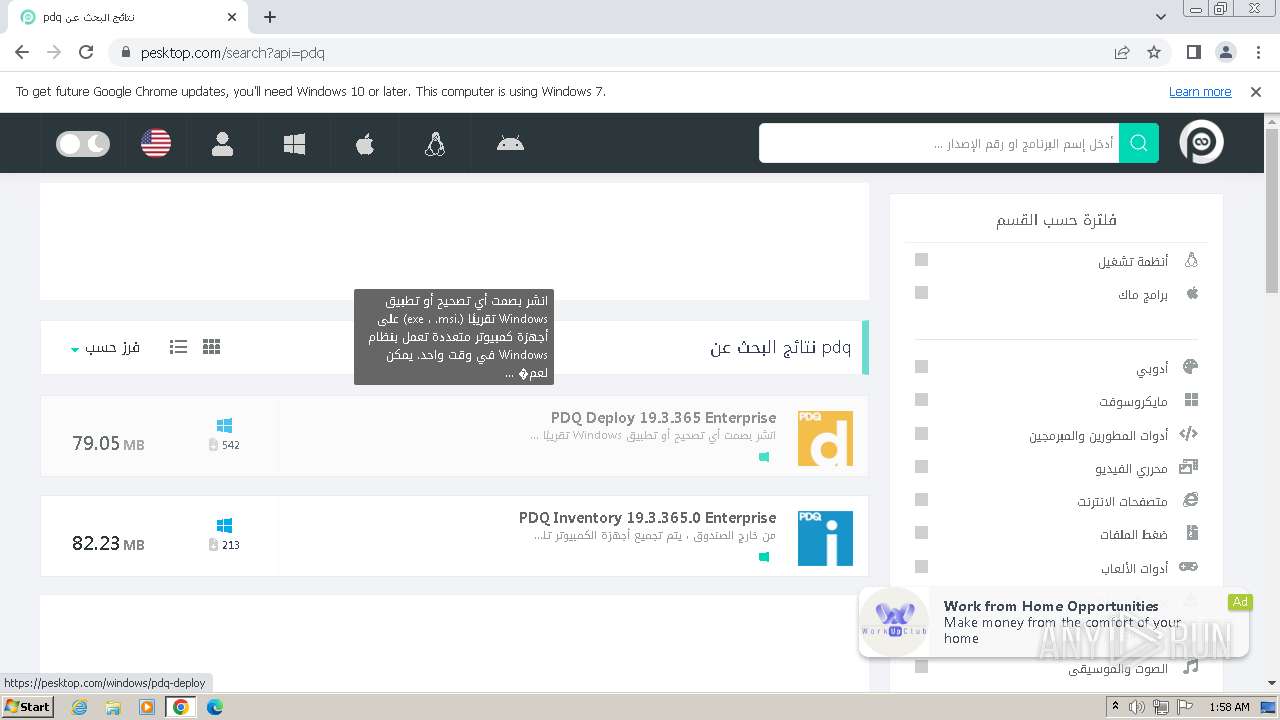Click the PDQ Inventory blue thumbnail

coord(825,538)
